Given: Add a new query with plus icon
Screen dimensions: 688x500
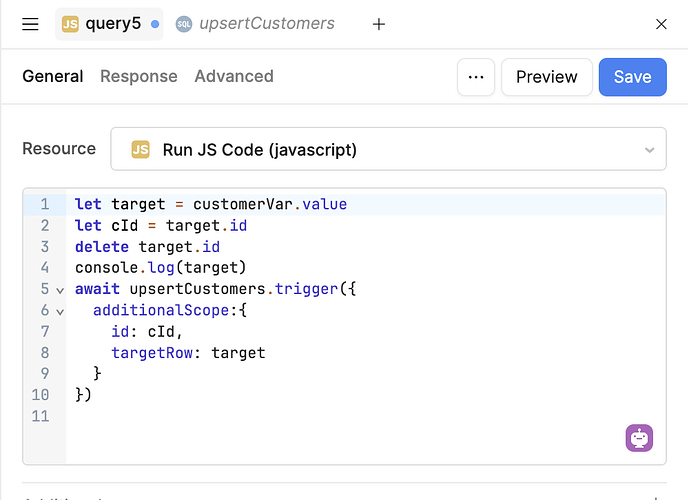Looking at the screenshot, I should (x=379, y=24).
